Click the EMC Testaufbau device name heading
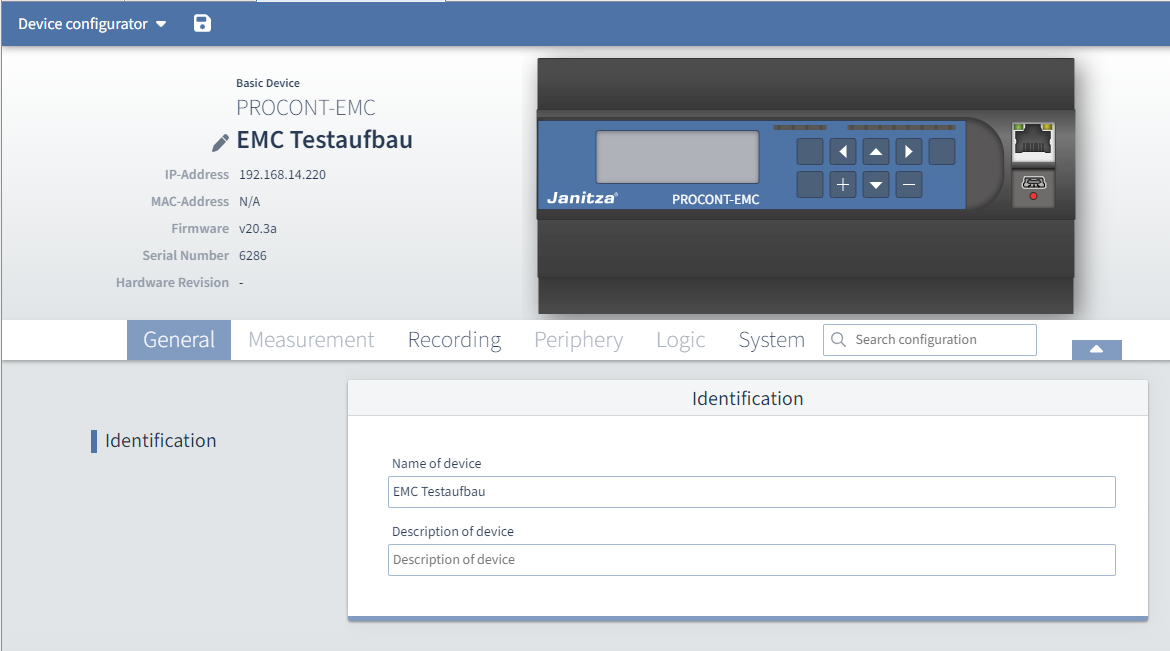Image resolution: width=1170 pixels, height=651 pixels. (324, 140)
